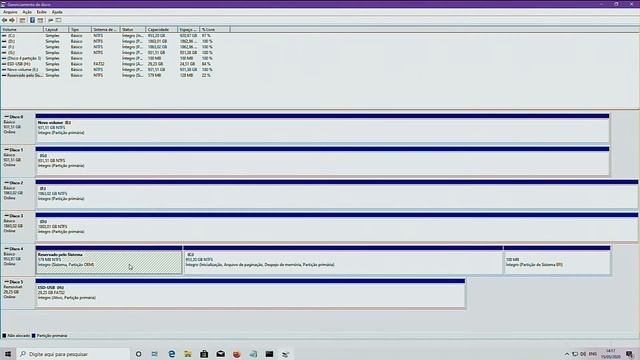
Task: Open the Windows Start menu
Action: [x=8, y=354]
